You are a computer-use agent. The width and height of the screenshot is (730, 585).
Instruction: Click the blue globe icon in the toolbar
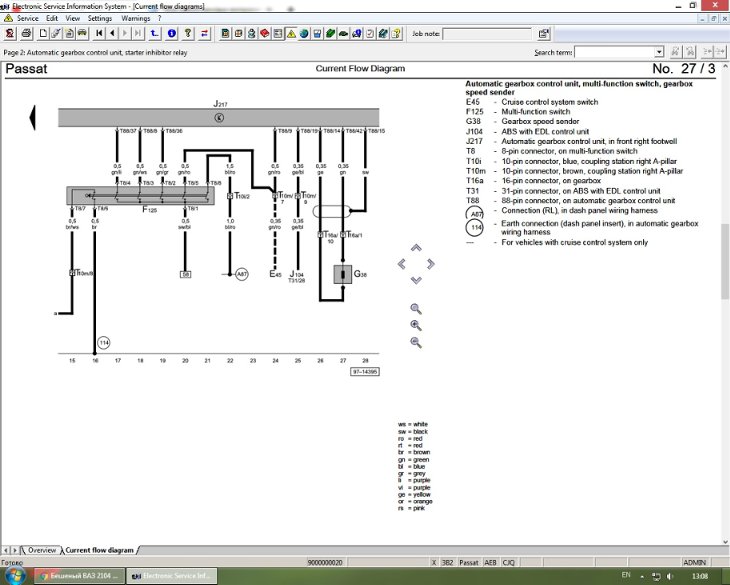point(304,34)
